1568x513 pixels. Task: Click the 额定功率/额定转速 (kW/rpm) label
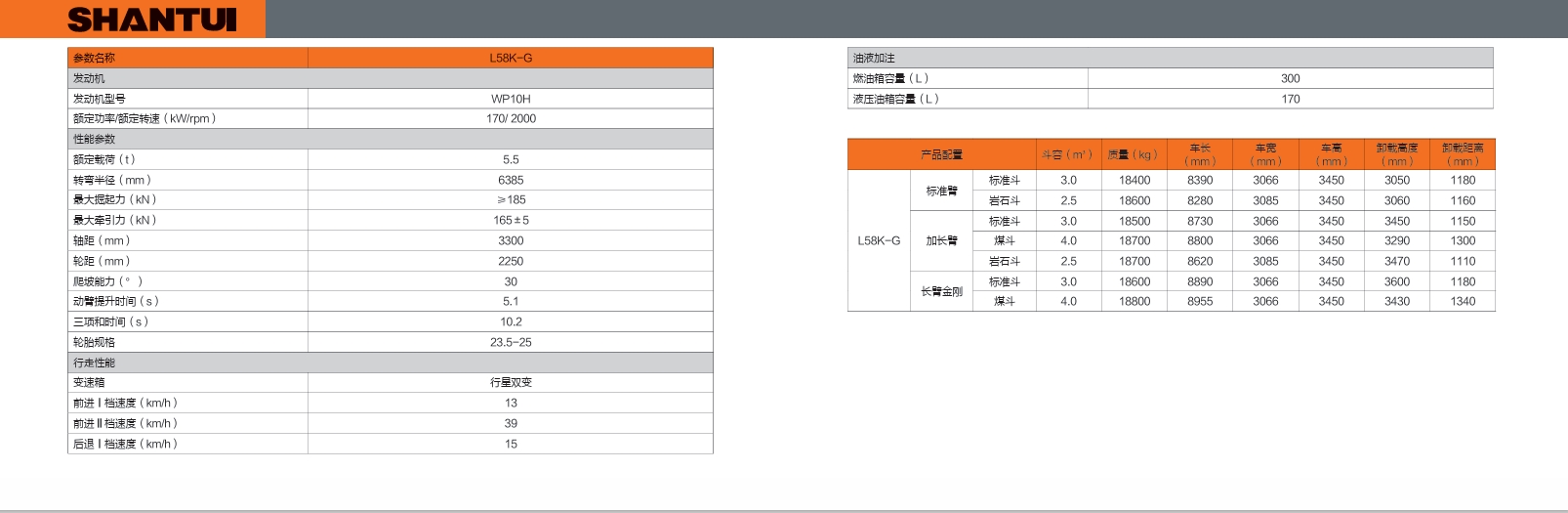point(144,118)
